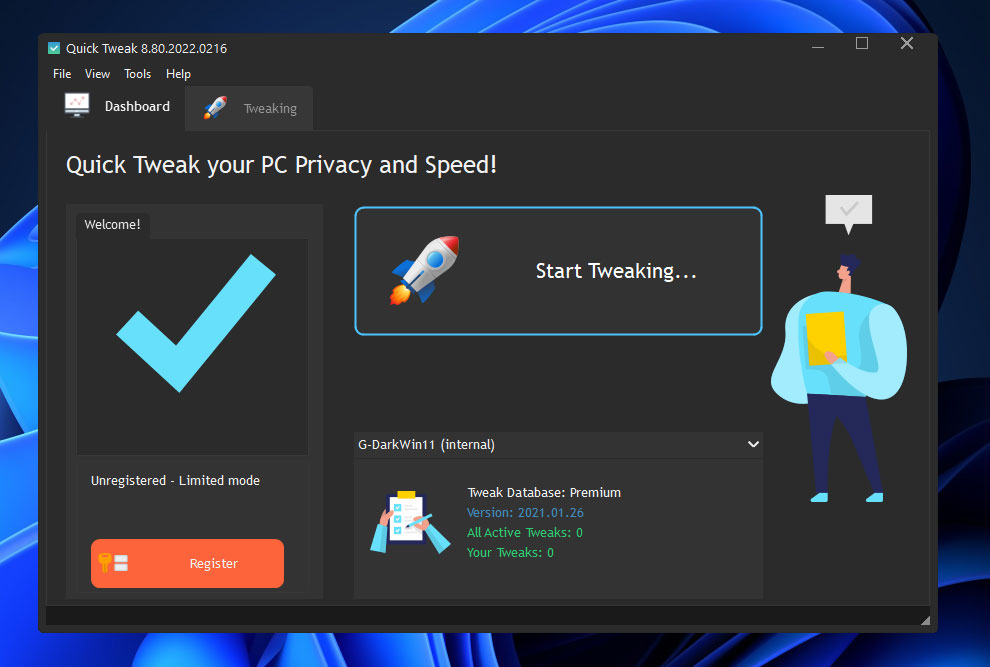Click the Quick Tweak title bar app icon
Image resolution: width=990 pixels, height=667 pixels.
pos(54,49)
